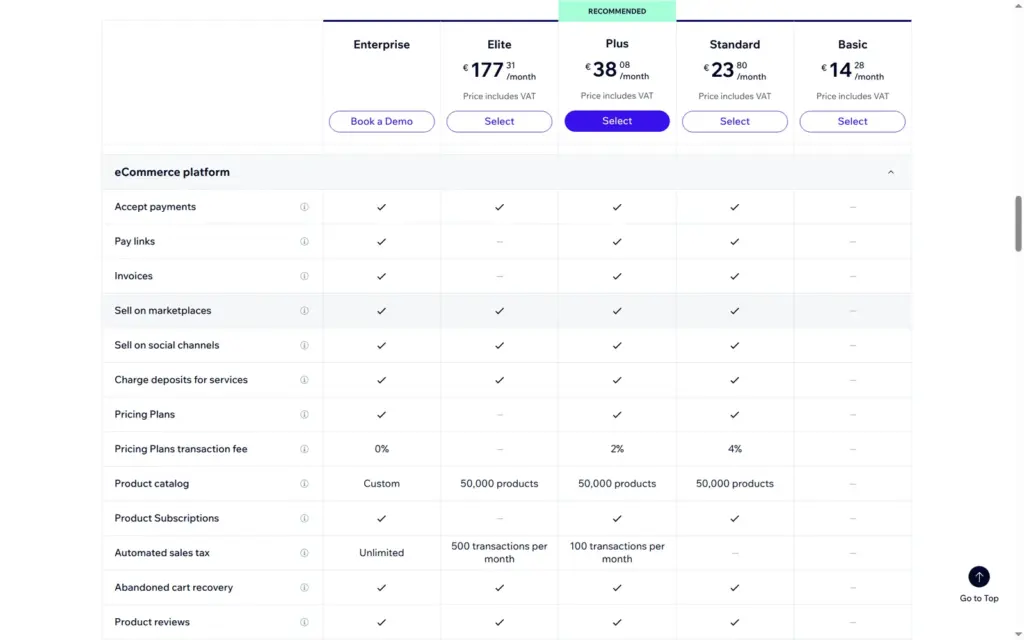This screenshot has height=640, width=1024.
Task: Click the 0% fee for Enterprise
Action: coord(381,449)
